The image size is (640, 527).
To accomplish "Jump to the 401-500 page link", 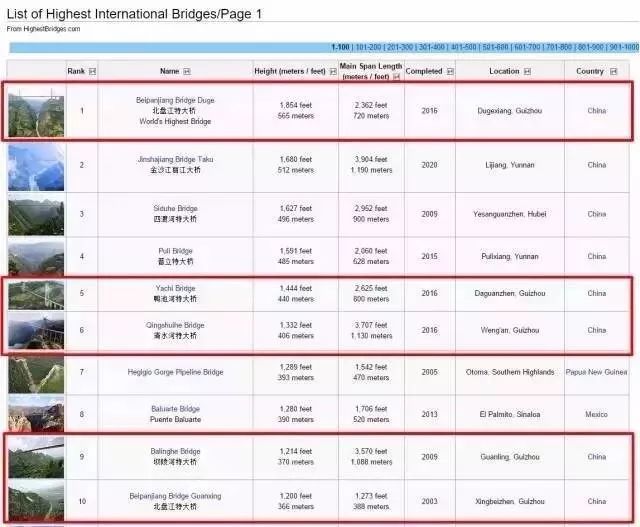I will click(x=464, y=47).
